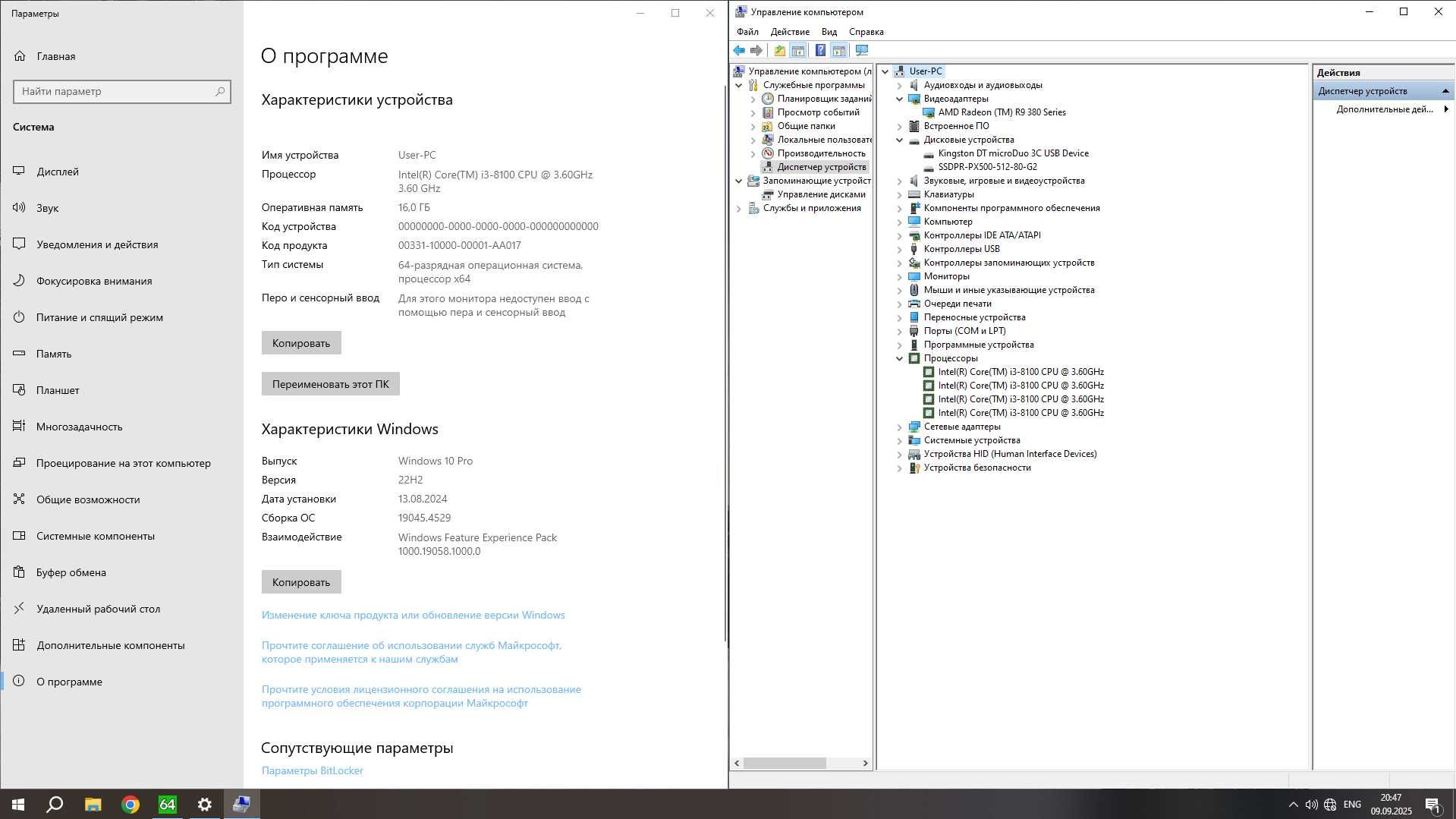Screen dimensions: 1456x819
Task: Launch Google Chrome from the taskbar
Action: (x=131, y=805)
